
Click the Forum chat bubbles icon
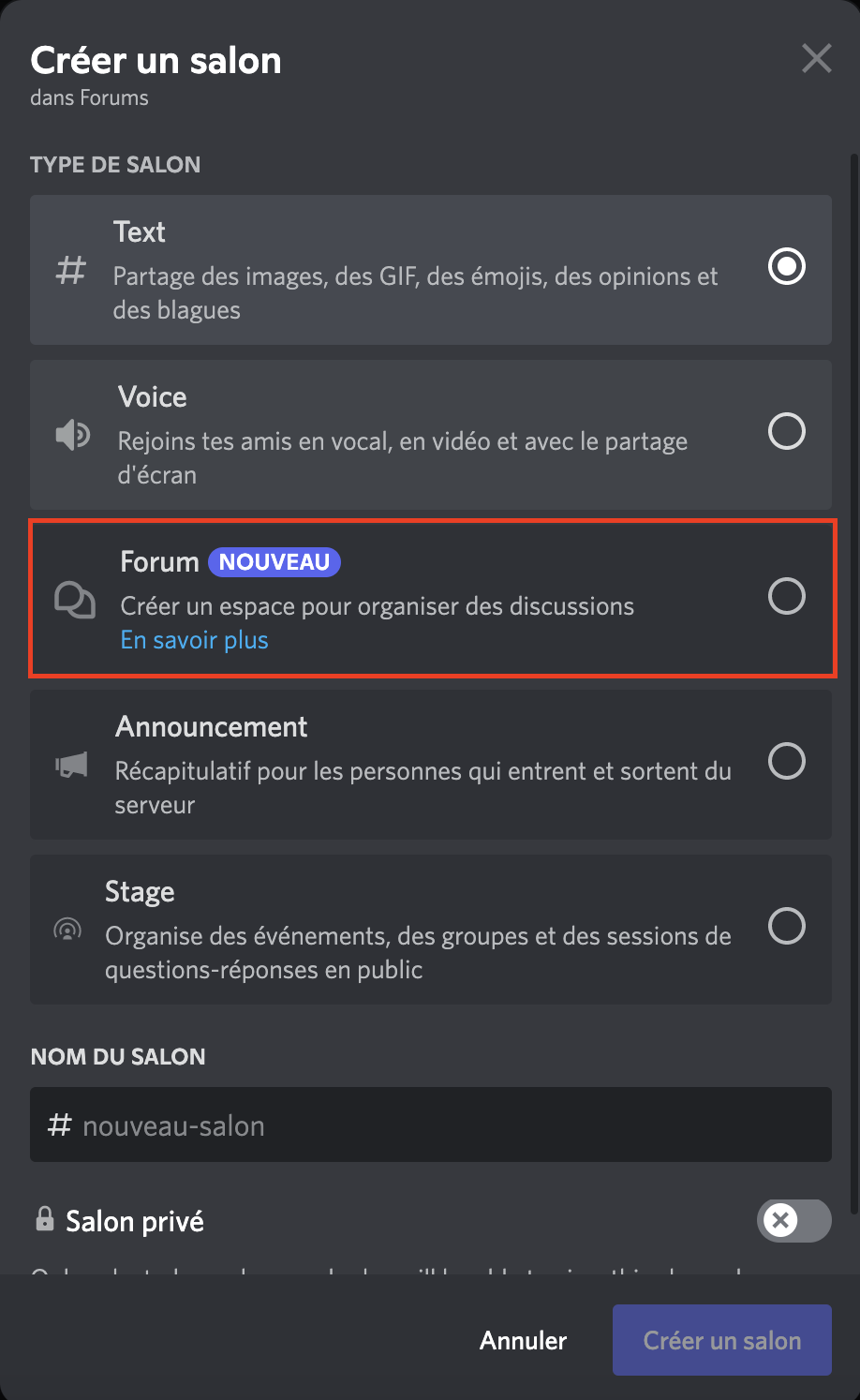[x=75, y=600]
